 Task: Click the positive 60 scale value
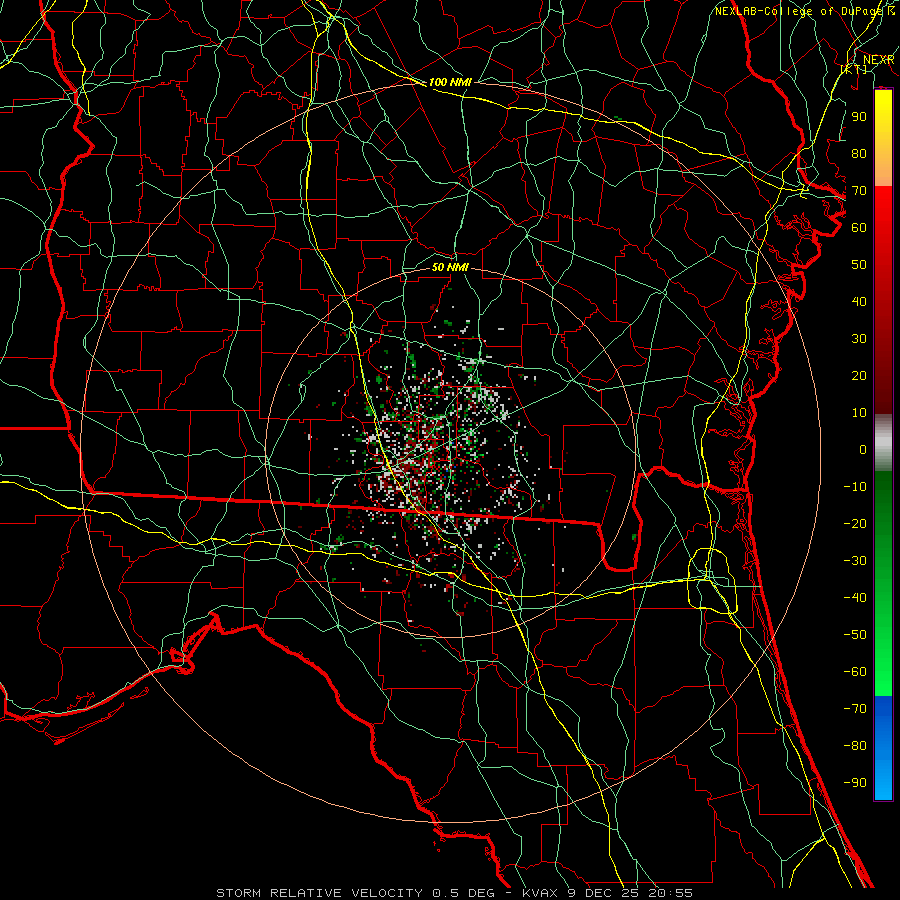(x=859, y=227)
